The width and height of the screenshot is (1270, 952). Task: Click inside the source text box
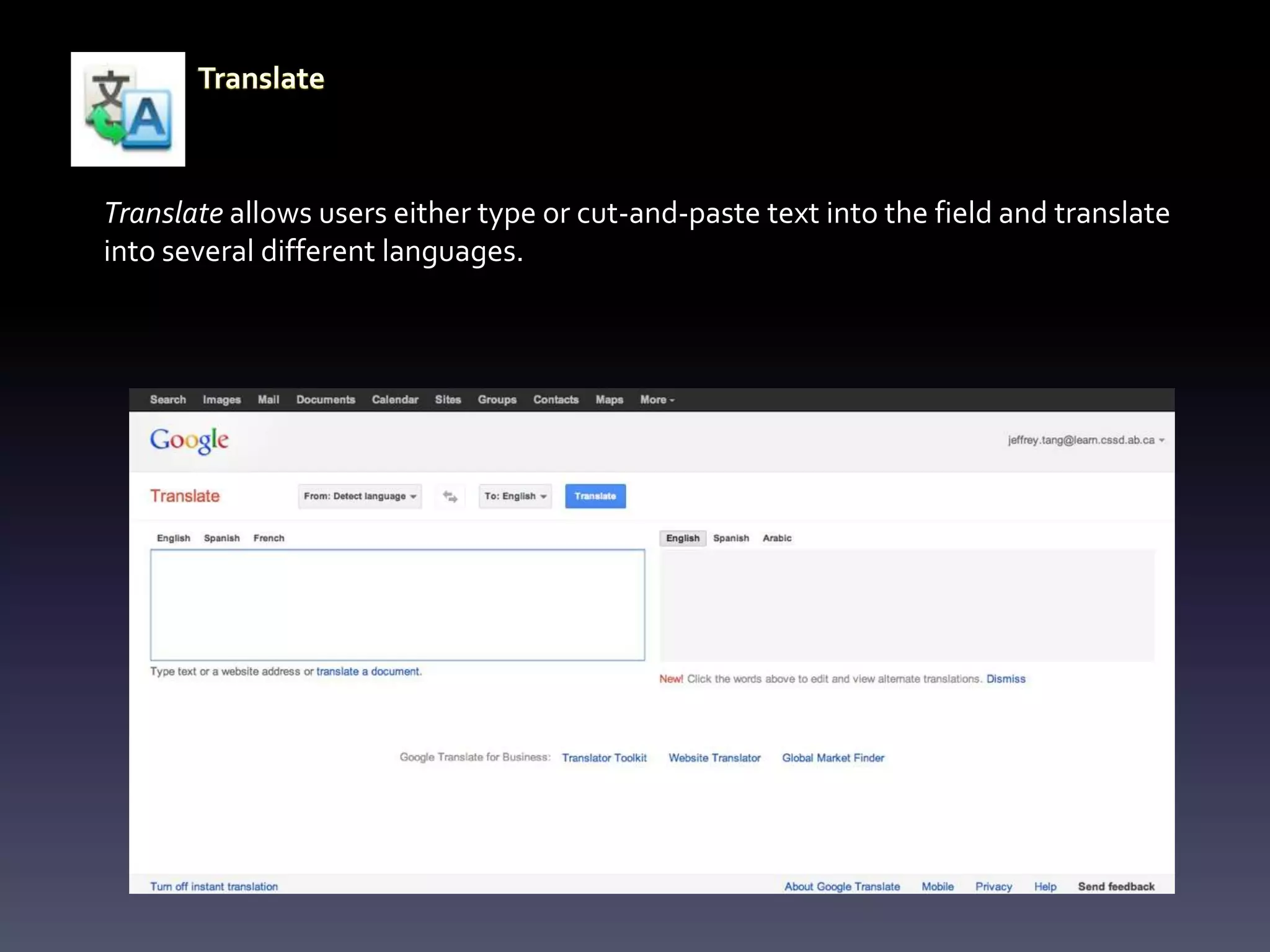(397, 605)
